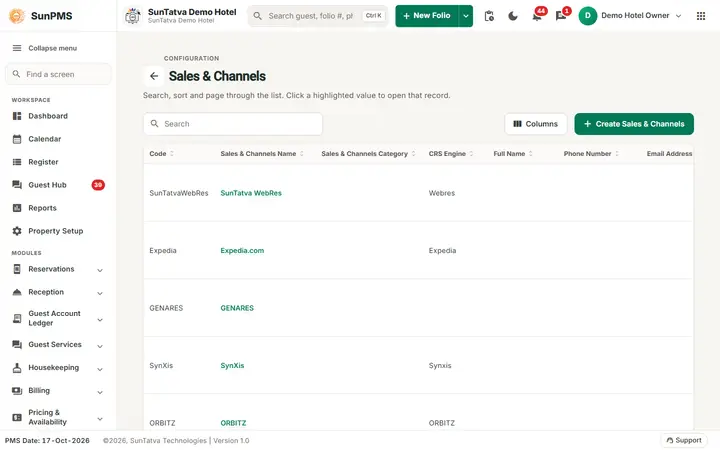Viewport: 720px width, 450px height.
Task: Click the Guest Services icon
Action: click(17, 344)
